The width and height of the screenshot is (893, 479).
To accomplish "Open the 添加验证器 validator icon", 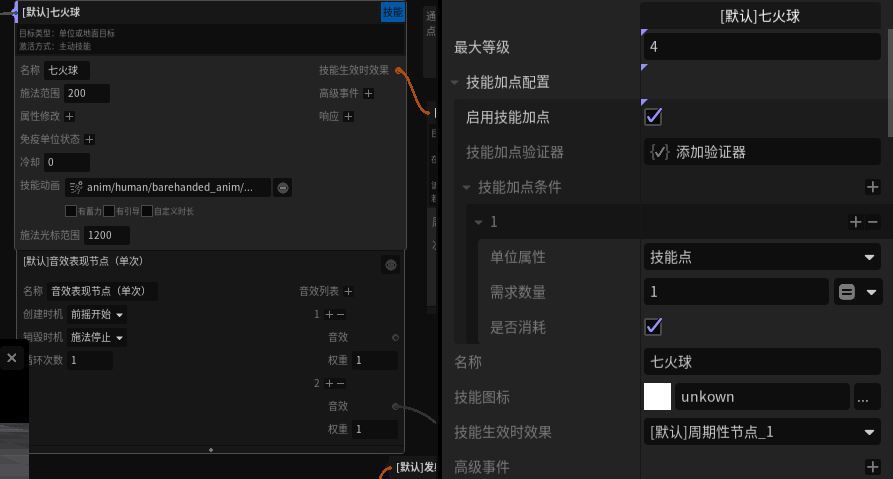I will coord(659,152).
